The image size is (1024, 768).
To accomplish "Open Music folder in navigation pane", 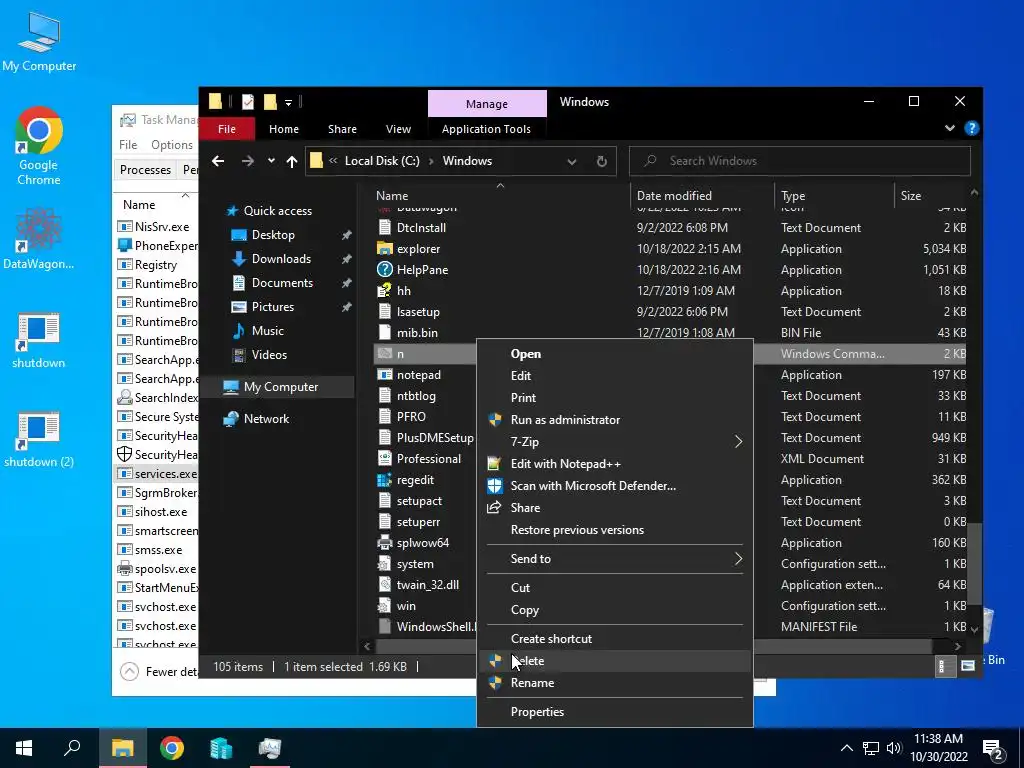I will [x=268, y=330].
